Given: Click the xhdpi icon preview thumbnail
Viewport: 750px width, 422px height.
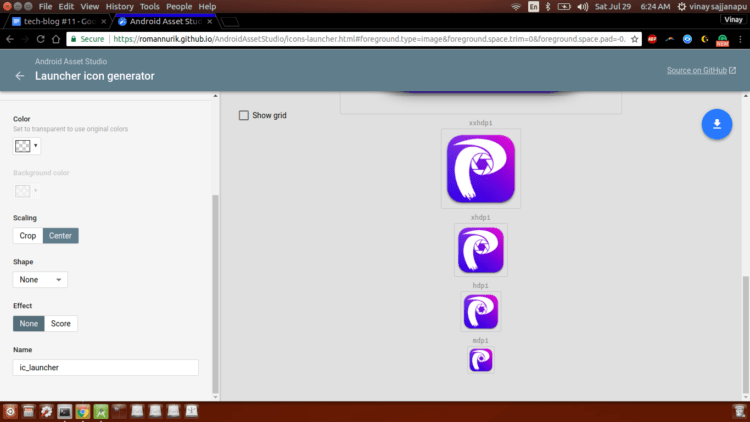Looking at the screenshot, I should [x=481, y=250].
